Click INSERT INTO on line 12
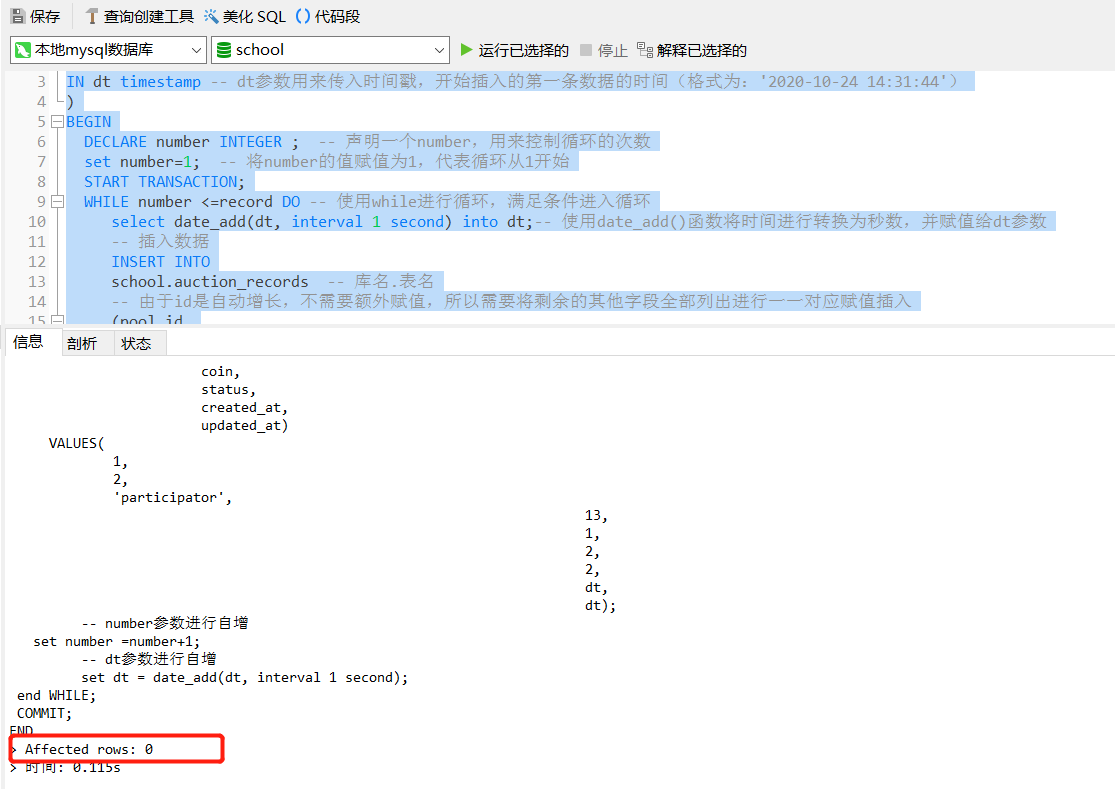The width and height of the screenshot is (1115, 789). [x=161, y=262]
